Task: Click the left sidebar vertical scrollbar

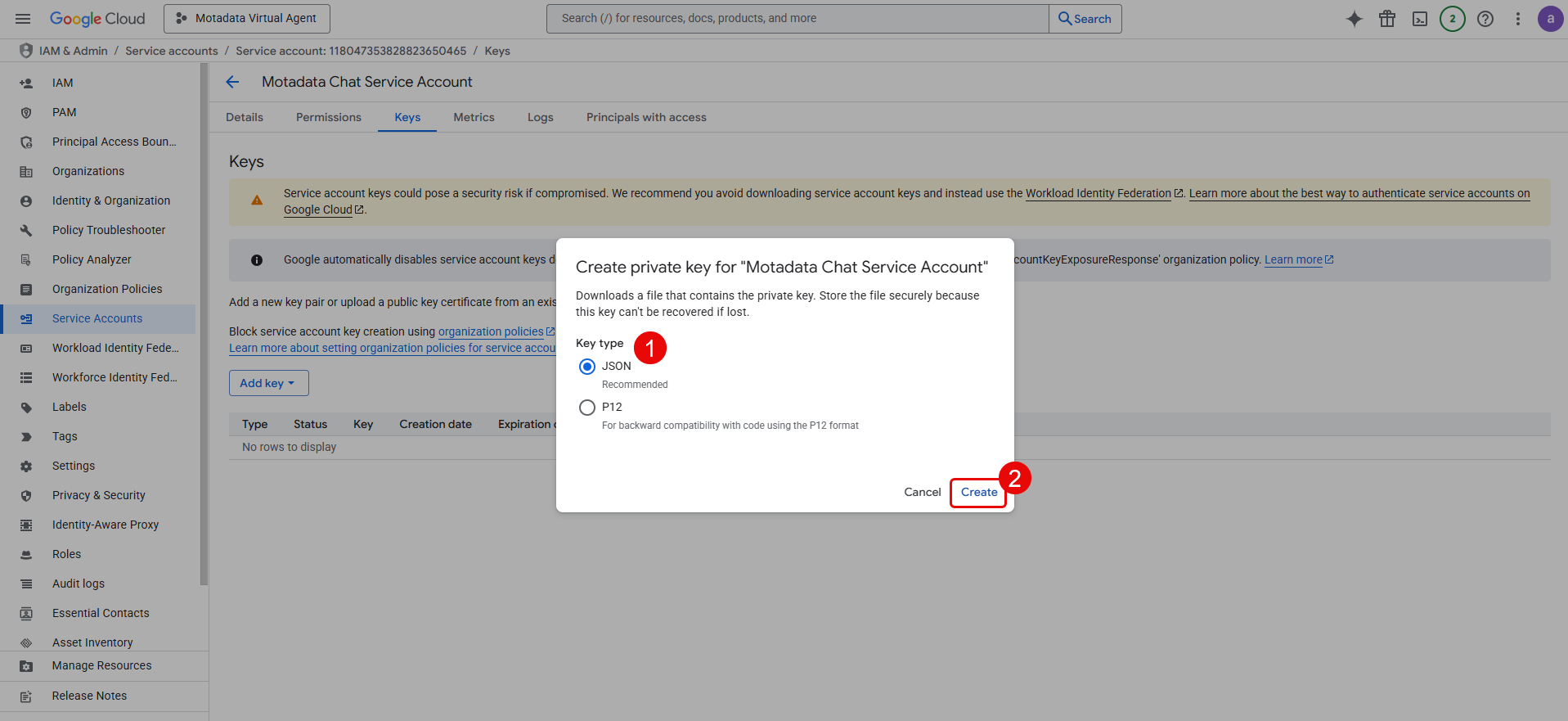Action: pyautogui.click(x=204, y=327)
